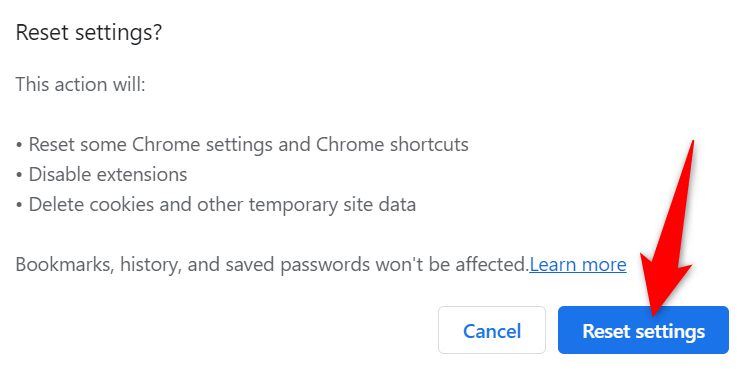
Task: Click the words 'temporary site data'
Action: tap(332, 205)
